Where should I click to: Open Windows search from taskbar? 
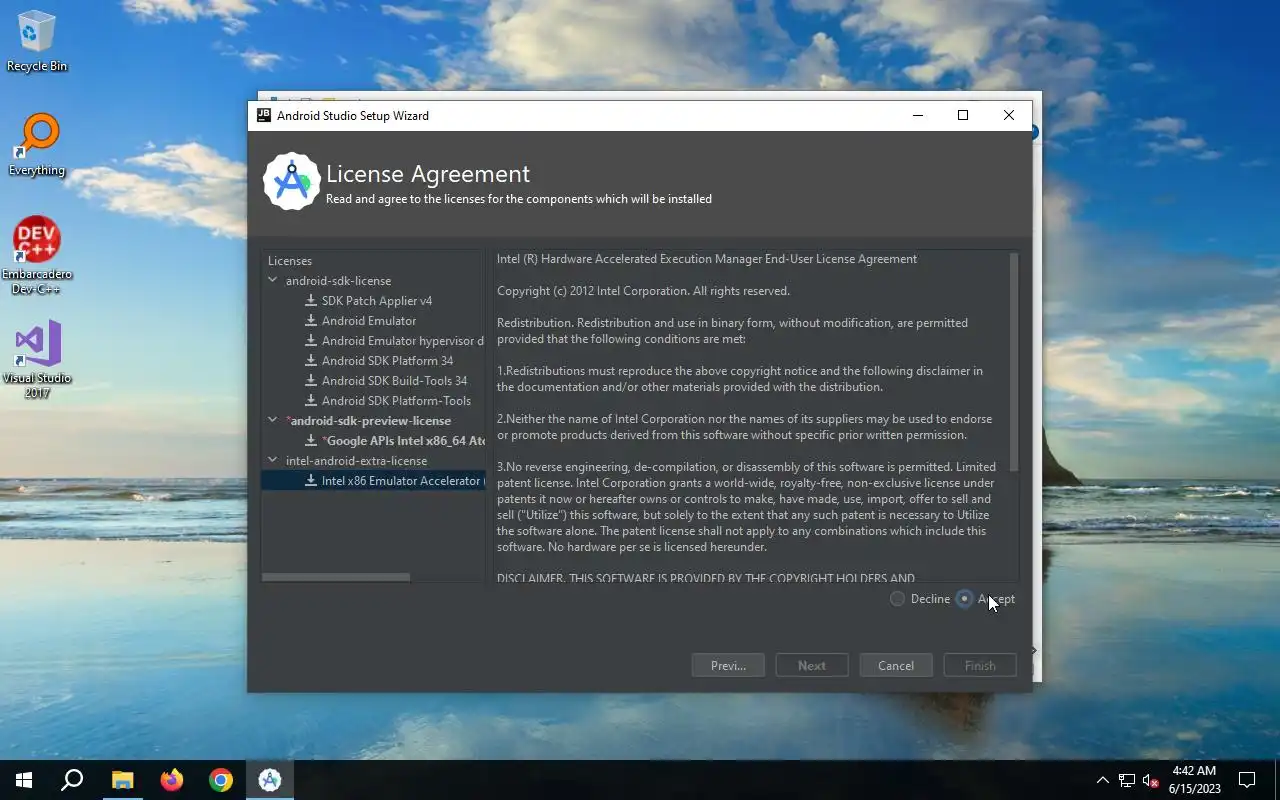[72, 780]
